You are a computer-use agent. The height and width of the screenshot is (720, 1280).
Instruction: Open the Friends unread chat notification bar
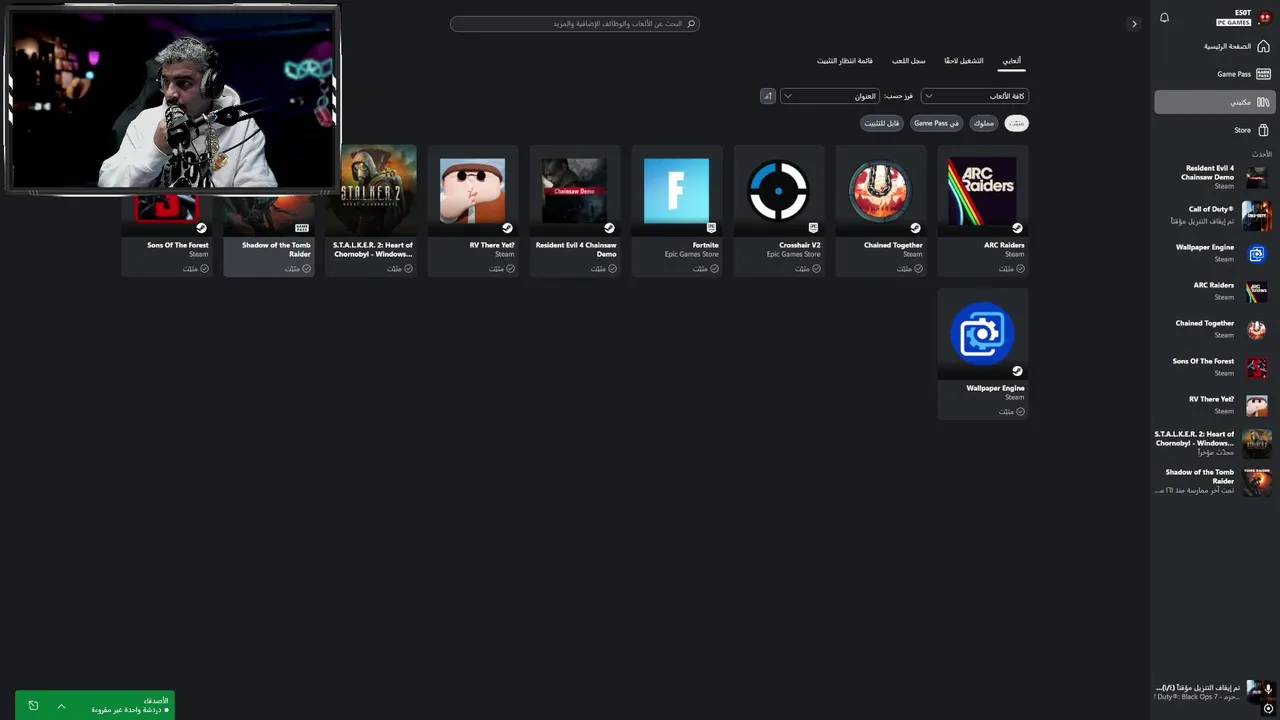pos(95,706)
